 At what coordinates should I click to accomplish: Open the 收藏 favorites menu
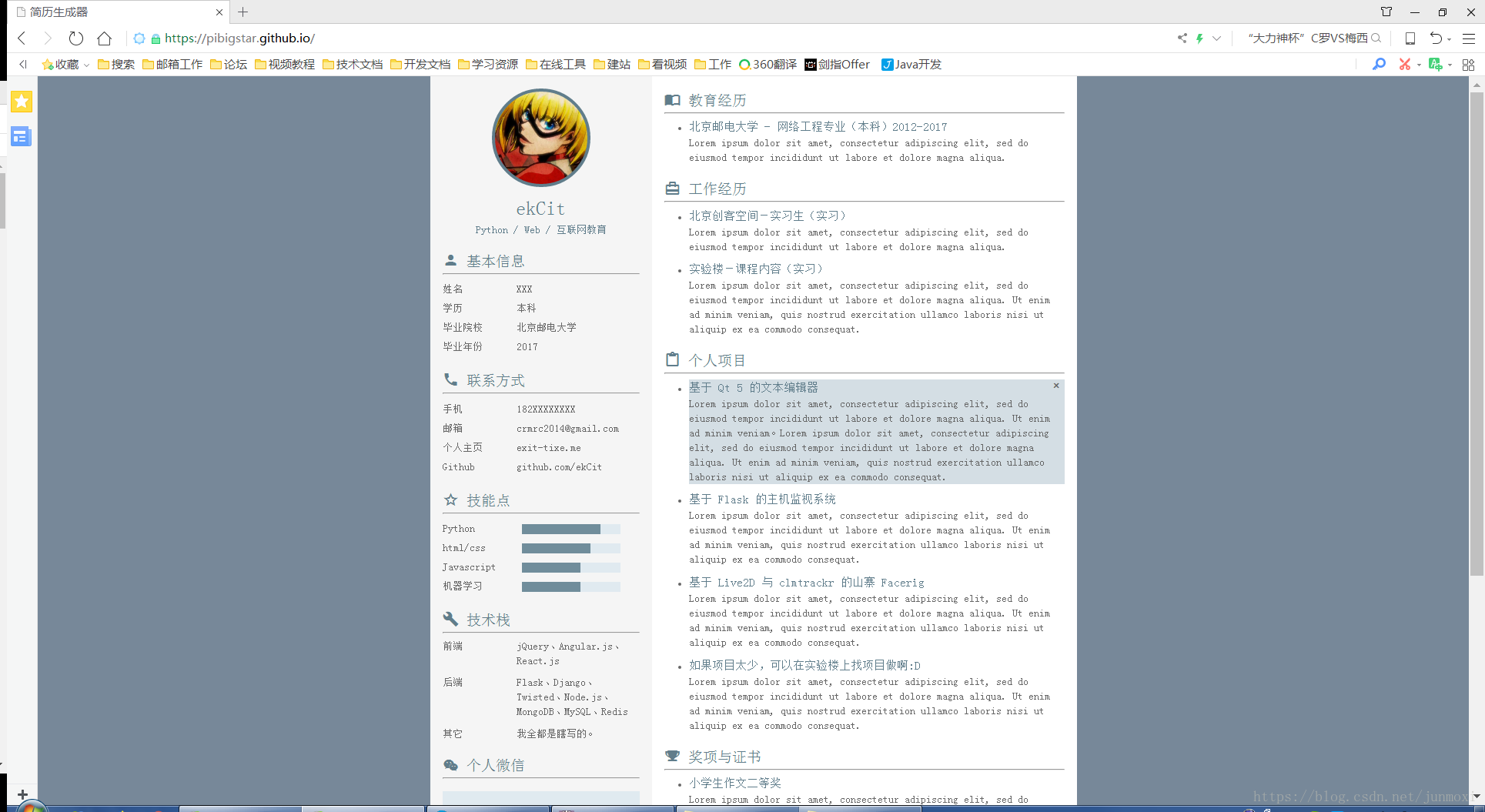pyautogui.click(x=65, y=65)
